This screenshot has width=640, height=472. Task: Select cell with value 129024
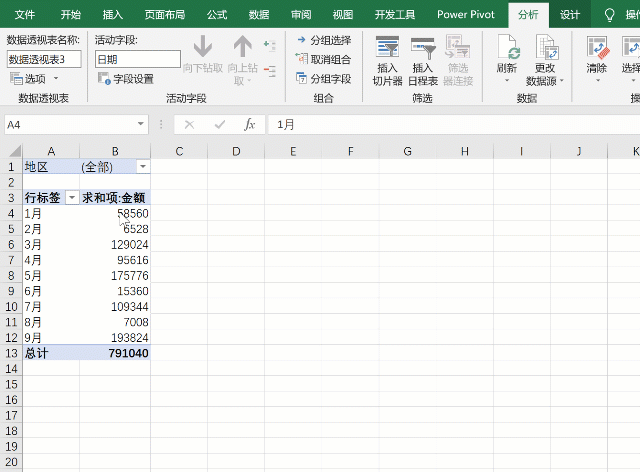pos(115,245)
